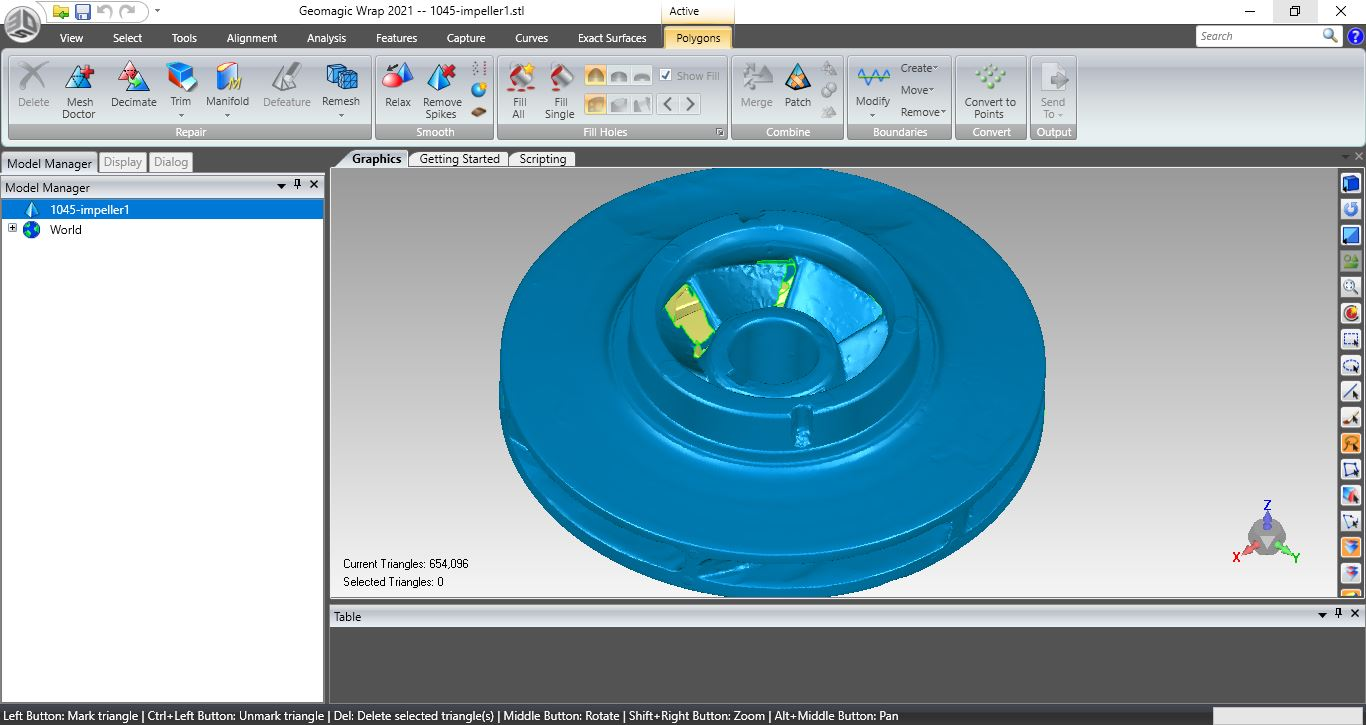This screenshot has width=1366, height=725.
Task: Open Fill Holes dialog launcher
Action: [719, 132]
